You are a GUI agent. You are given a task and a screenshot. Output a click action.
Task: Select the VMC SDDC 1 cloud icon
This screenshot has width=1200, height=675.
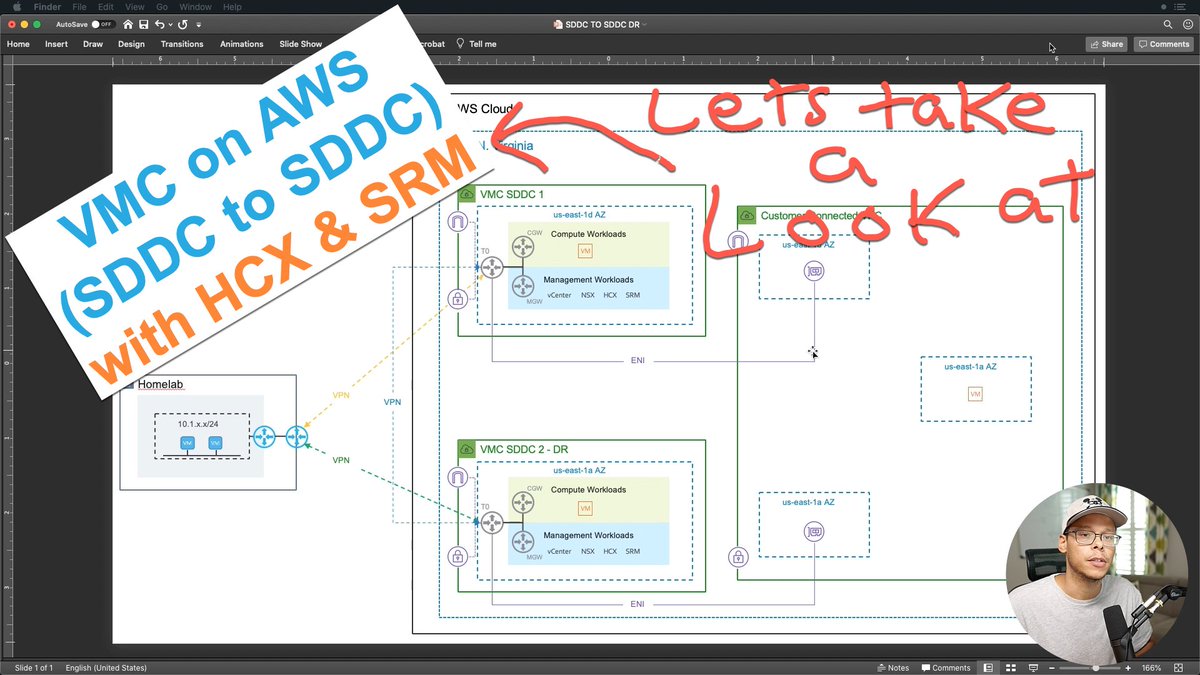[x=467, y=194]
